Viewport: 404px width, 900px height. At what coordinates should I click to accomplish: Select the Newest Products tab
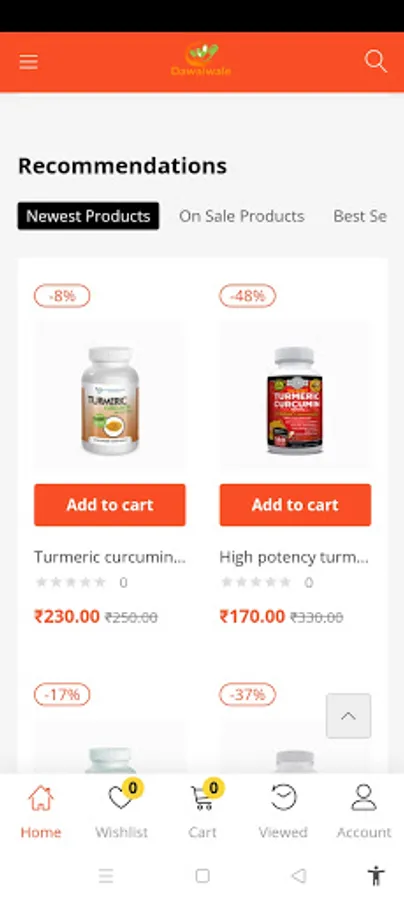[88, 216]
